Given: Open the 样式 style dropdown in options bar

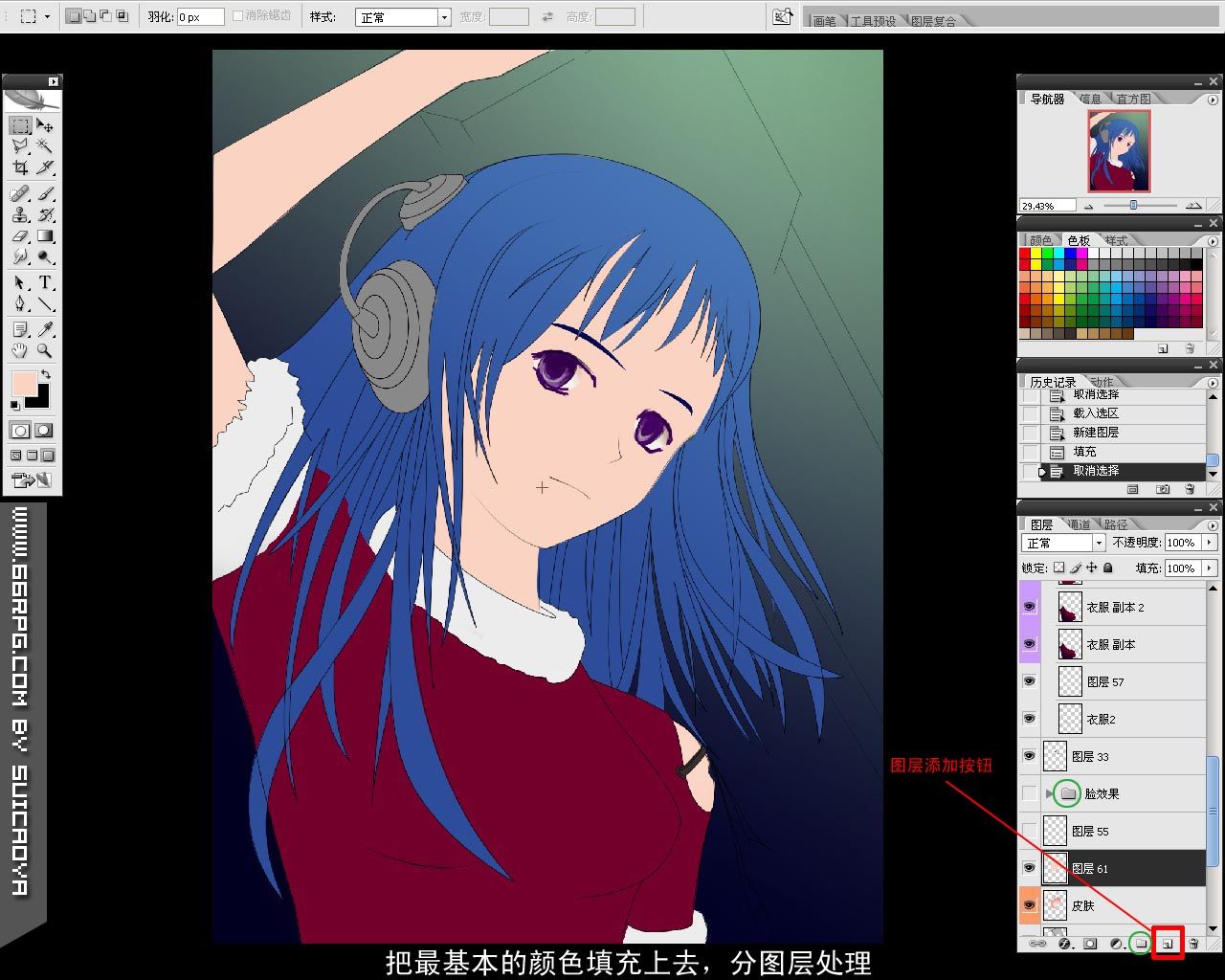Looking at the screenshot, I should pyautogui.click(x=403, y=17).
